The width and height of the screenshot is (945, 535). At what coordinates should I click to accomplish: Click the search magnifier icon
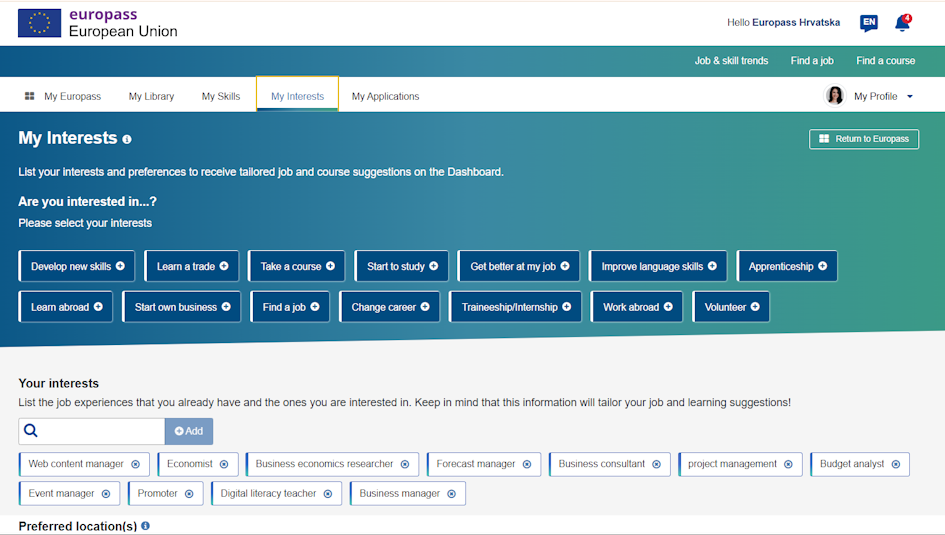click(31, 431)
